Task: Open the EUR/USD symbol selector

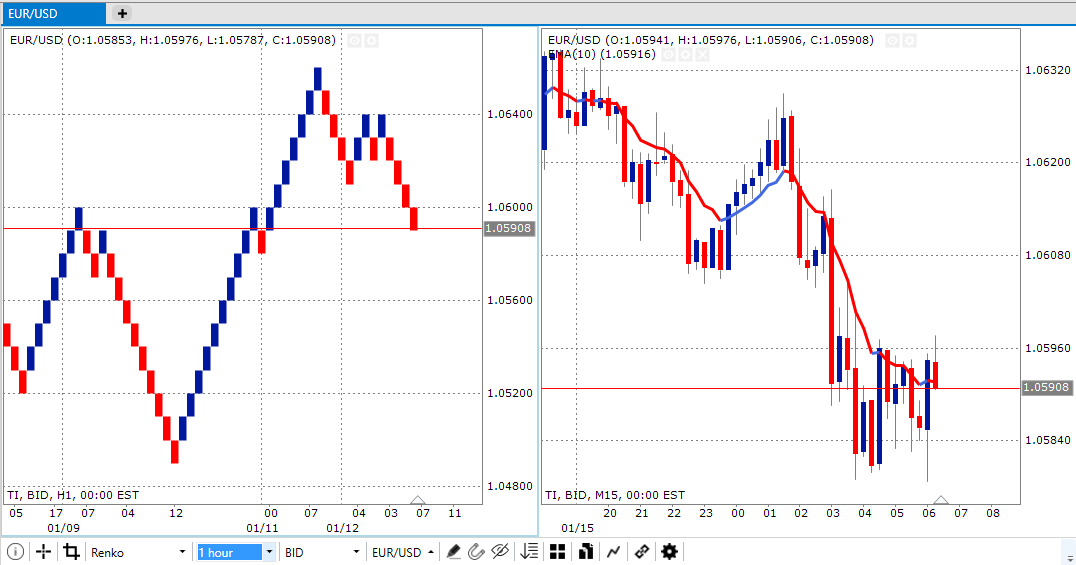Action: (x=402, y=553)
